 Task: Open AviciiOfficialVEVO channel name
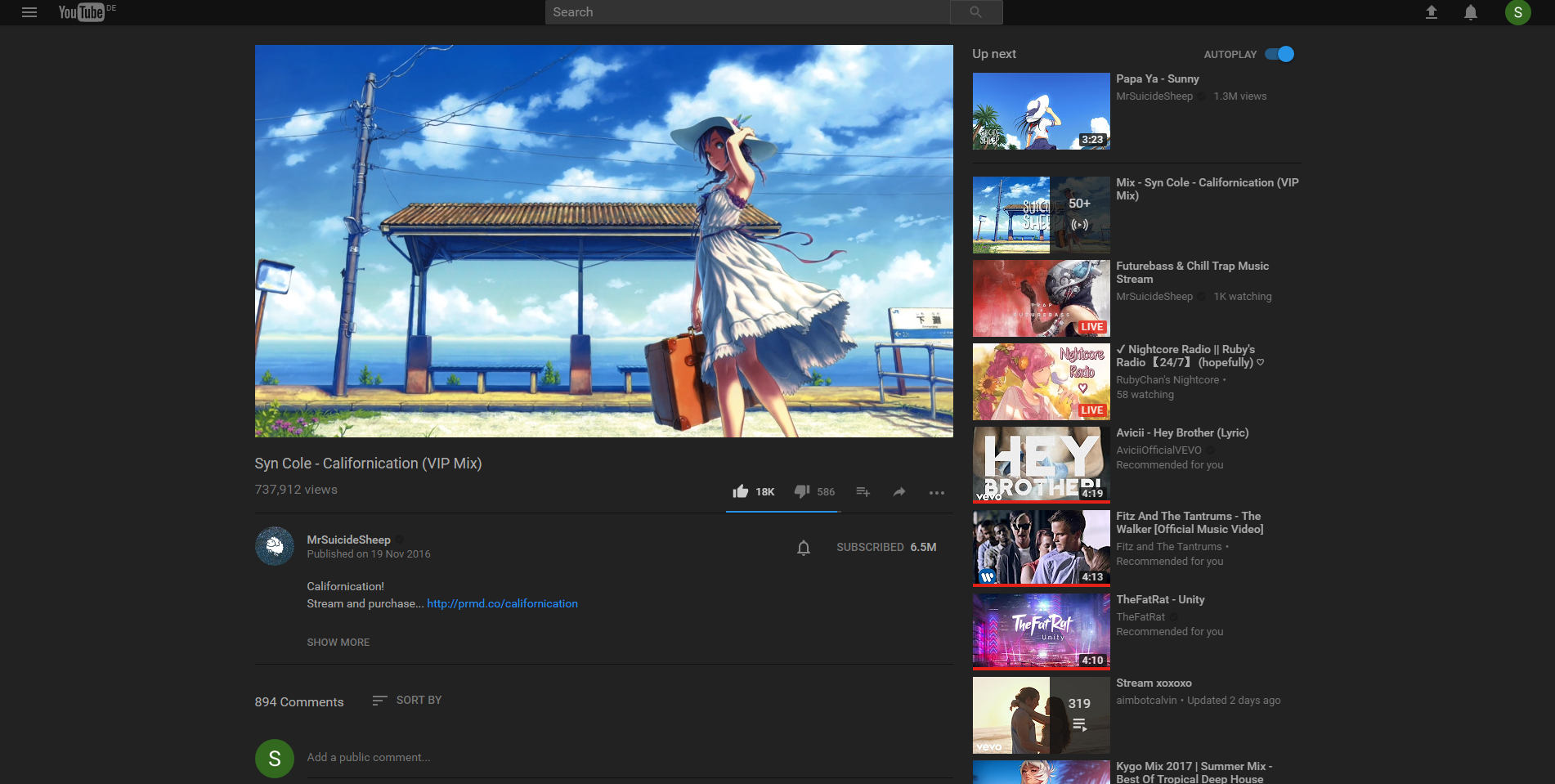(1158, 450)
